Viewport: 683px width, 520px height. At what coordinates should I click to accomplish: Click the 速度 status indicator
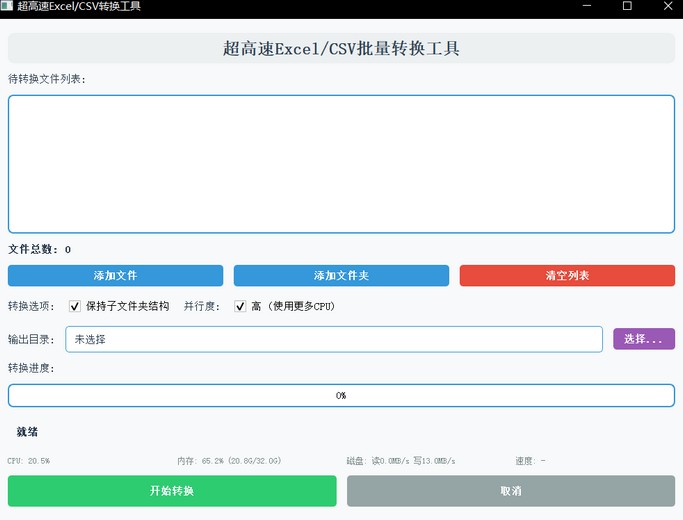pos(530,461)
